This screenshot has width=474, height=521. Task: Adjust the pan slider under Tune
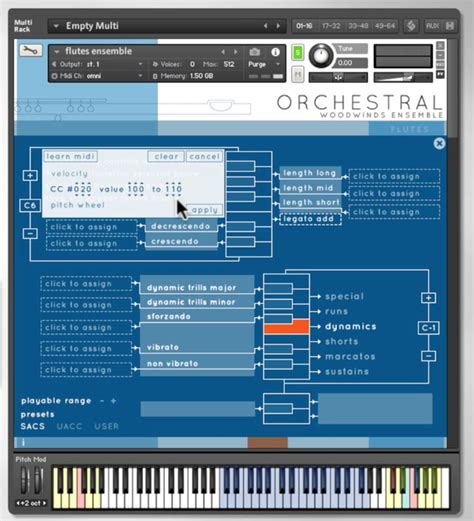coord(338,77)
